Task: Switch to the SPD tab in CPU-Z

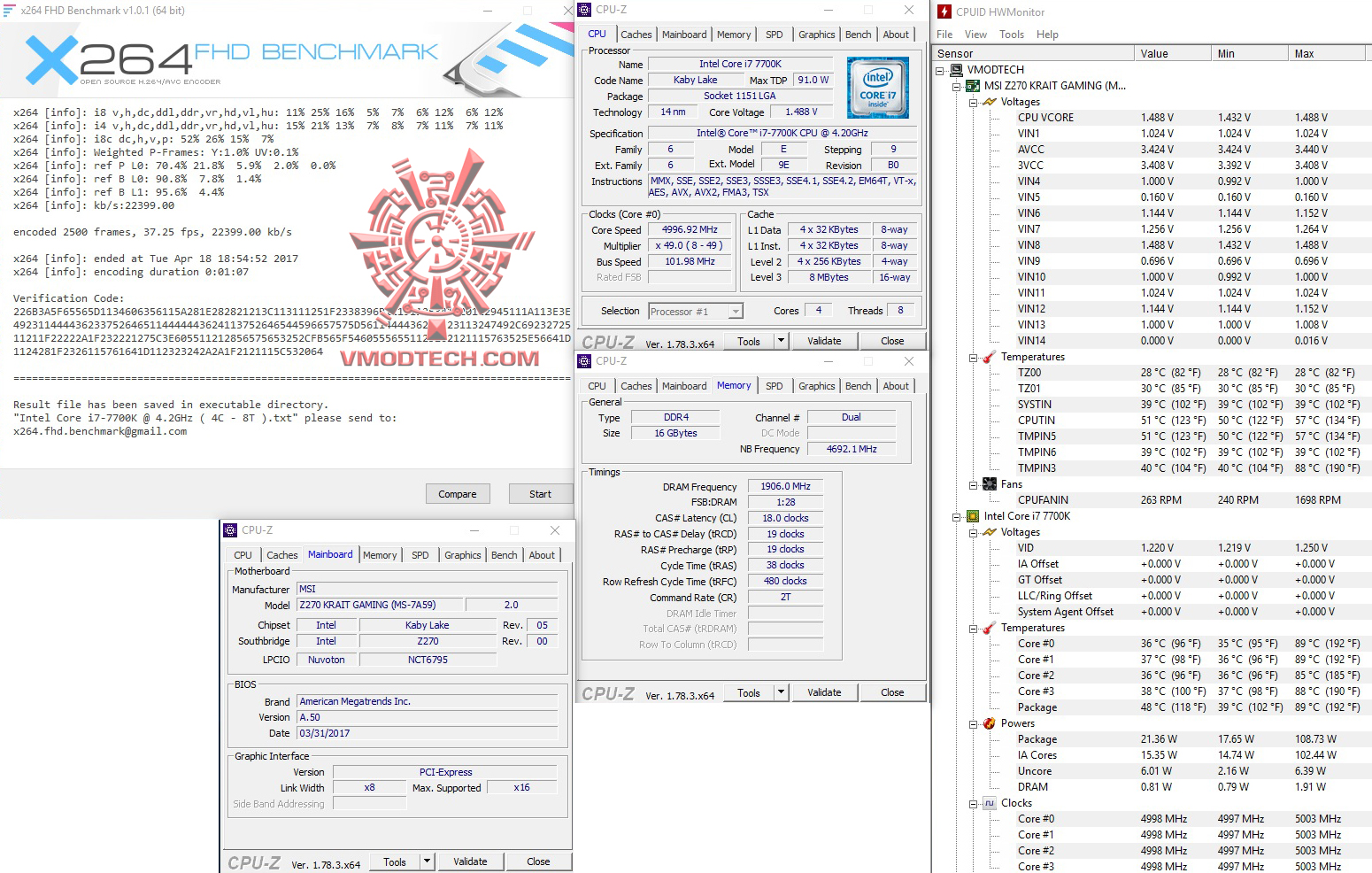Action: (x=775, y=34)
